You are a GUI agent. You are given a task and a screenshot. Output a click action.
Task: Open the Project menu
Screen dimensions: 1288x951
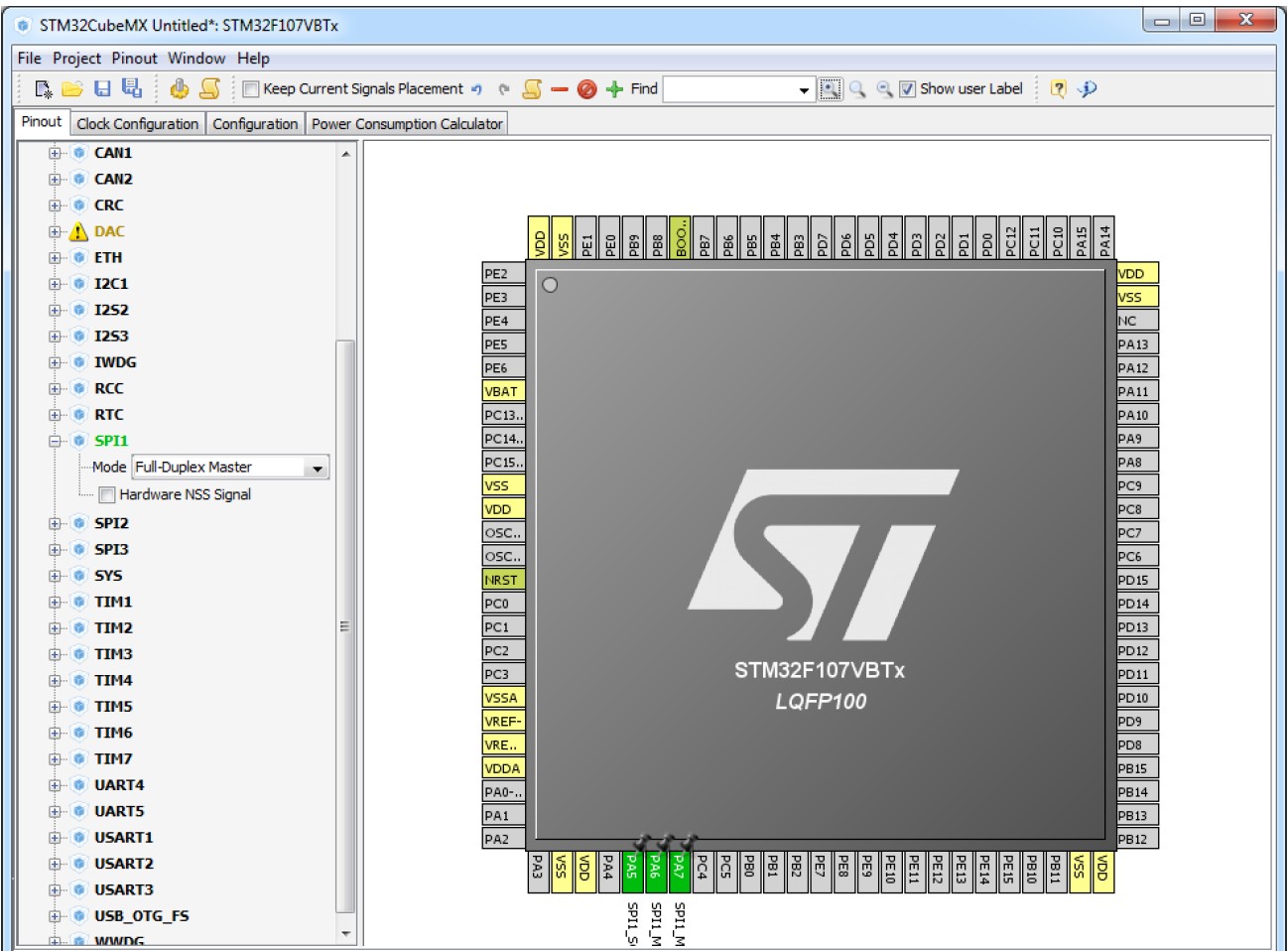(77, 59)
